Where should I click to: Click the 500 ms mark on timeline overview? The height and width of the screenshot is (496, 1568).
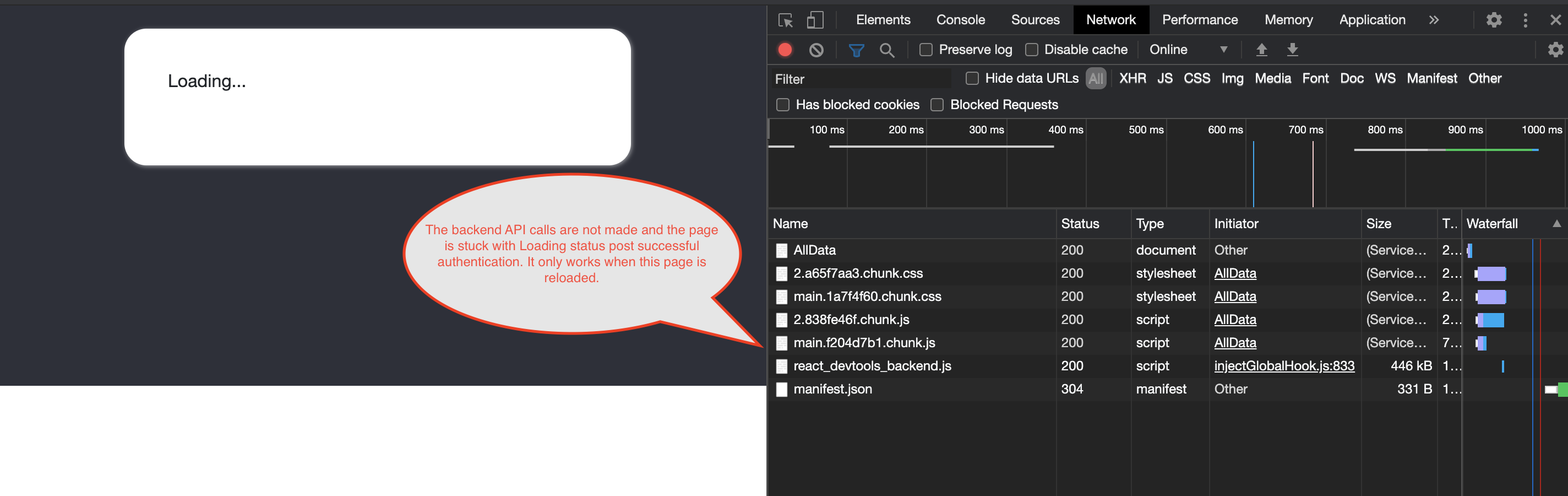click(1145, 130)
